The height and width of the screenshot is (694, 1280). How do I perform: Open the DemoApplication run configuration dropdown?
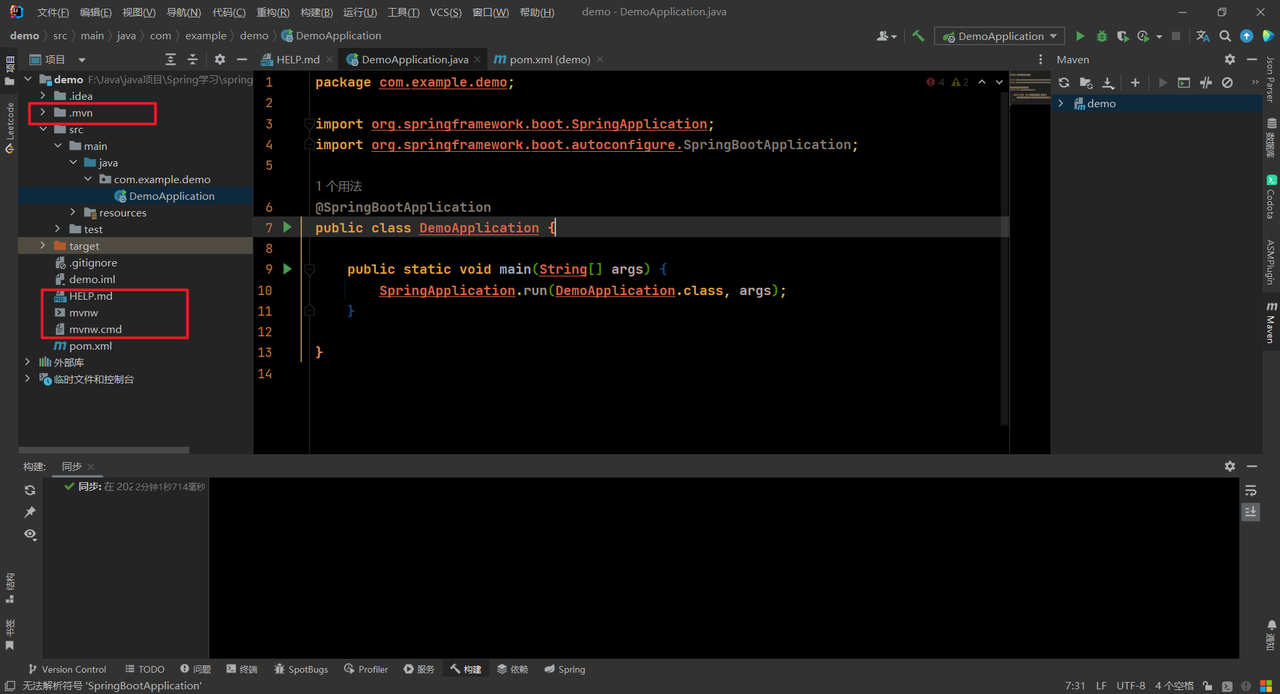click(1000, 36)
